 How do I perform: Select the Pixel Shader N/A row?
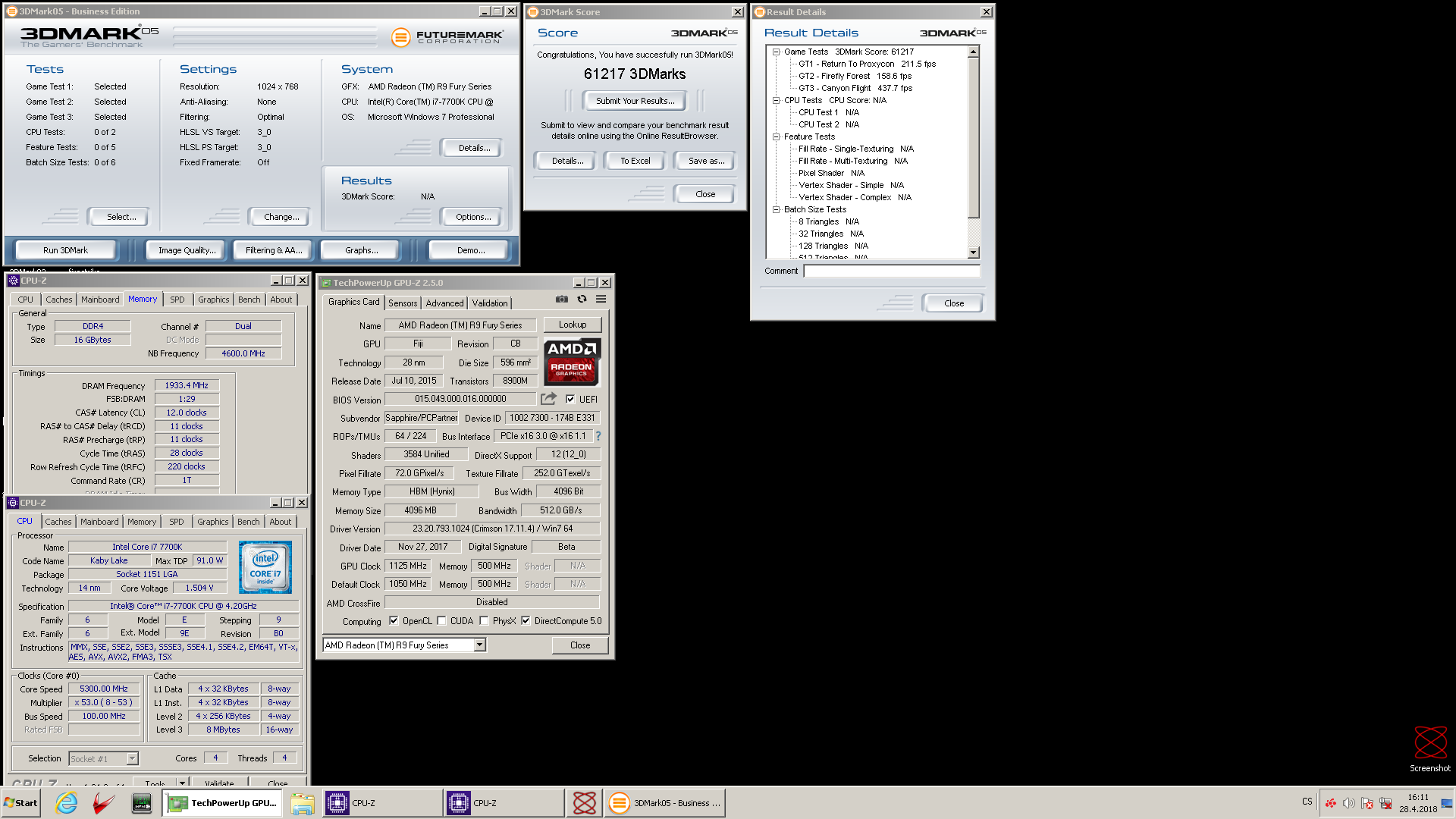831,173
